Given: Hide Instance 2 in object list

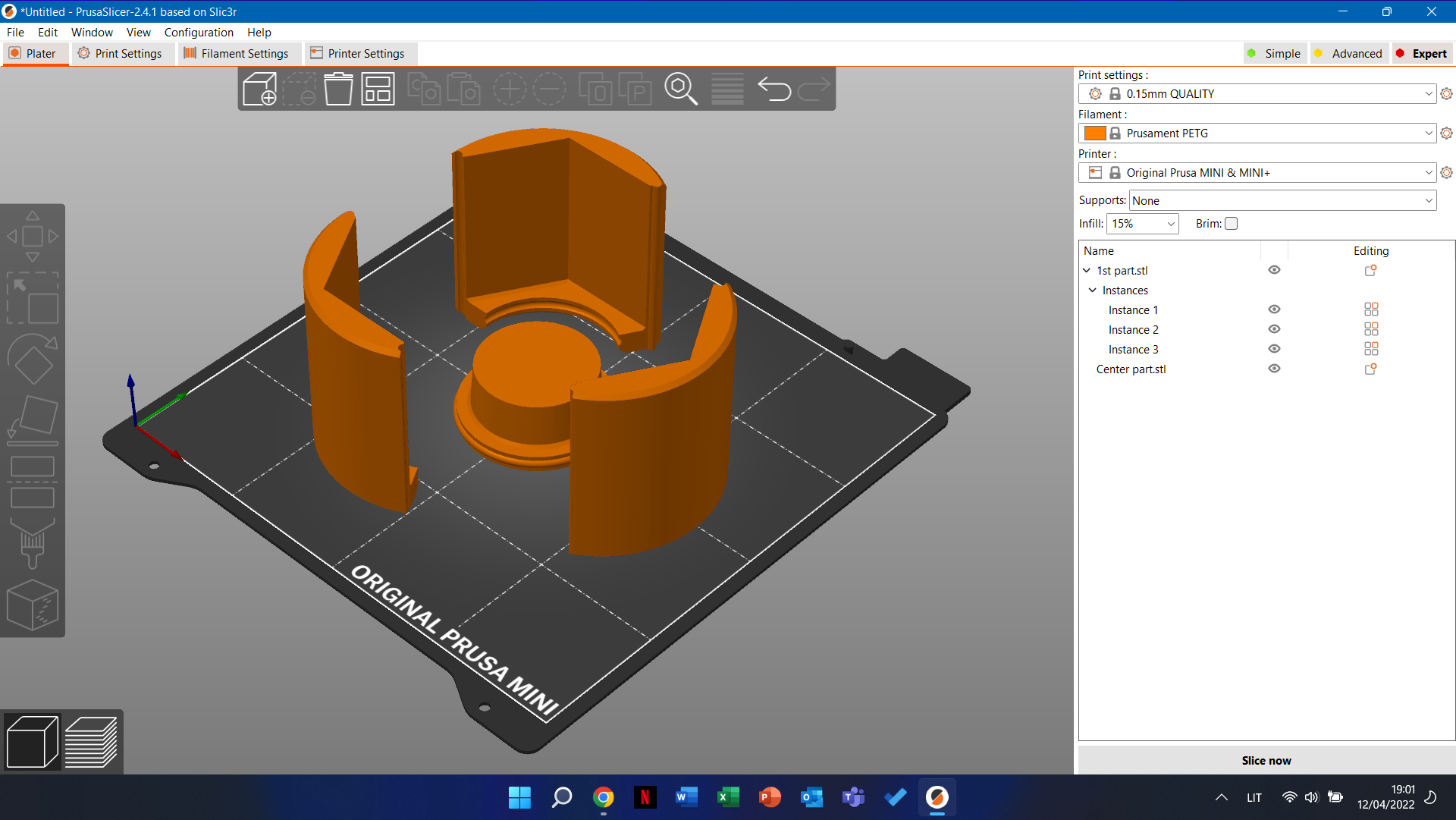Looking at the screenshot, I should (1275, 329).
